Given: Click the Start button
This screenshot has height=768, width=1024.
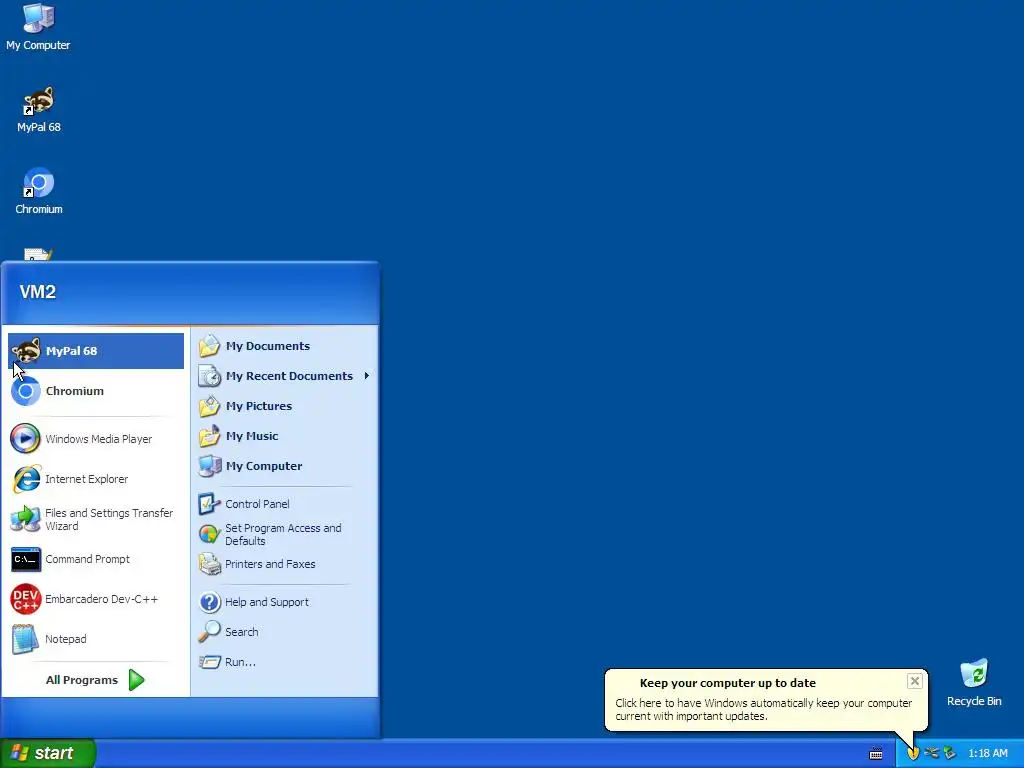Looking at the screenshot, I should 48,753.
